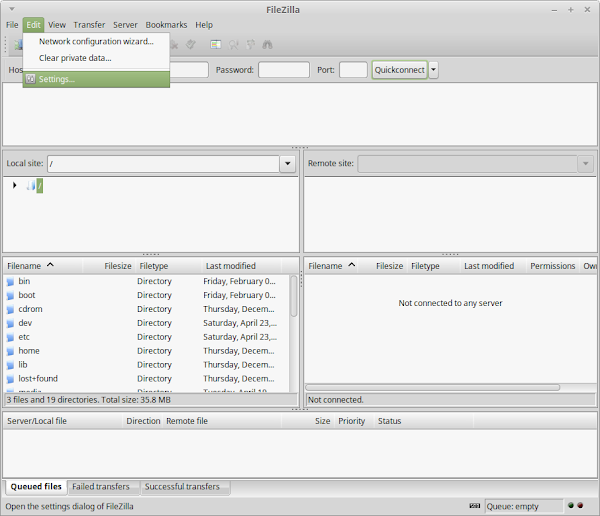This screenshot has height=516, width=600.
Task: Click the root folder icon in local tree
Action: pos(31,186)
